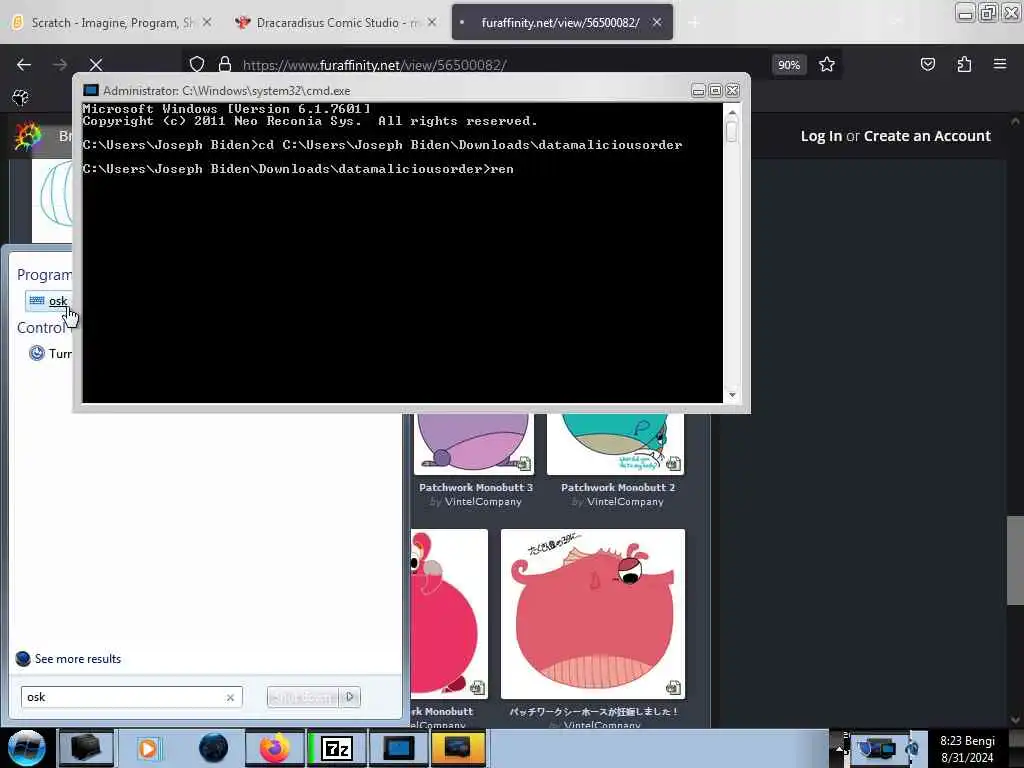The height and width of the screenshot is (768, 1024).
Task: Click cmd window scrollbar down arrow
Action: coord(731,394)
